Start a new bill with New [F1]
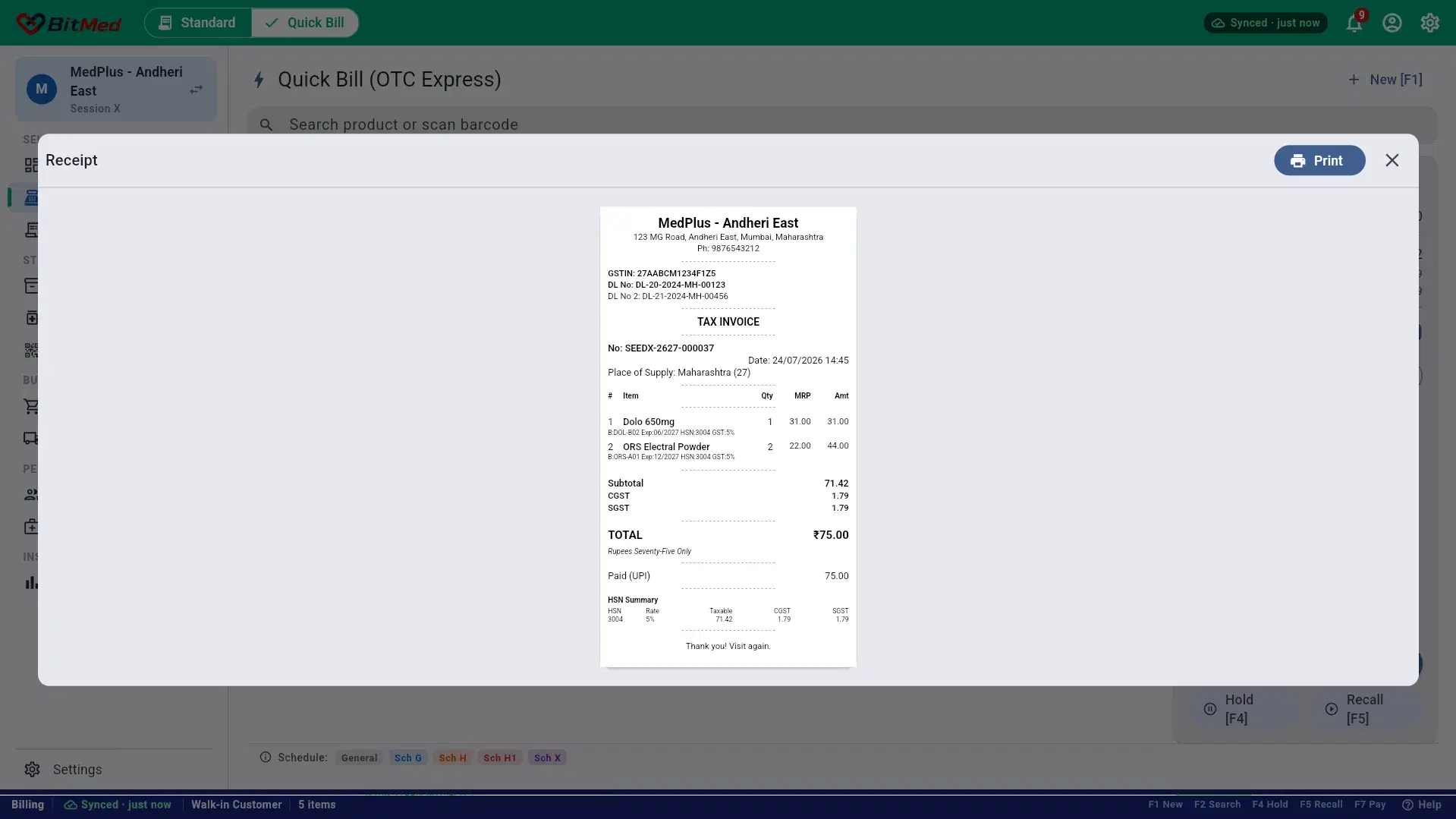The height and width of the screenshot is (819, 1456). (x=1385, y=80)
